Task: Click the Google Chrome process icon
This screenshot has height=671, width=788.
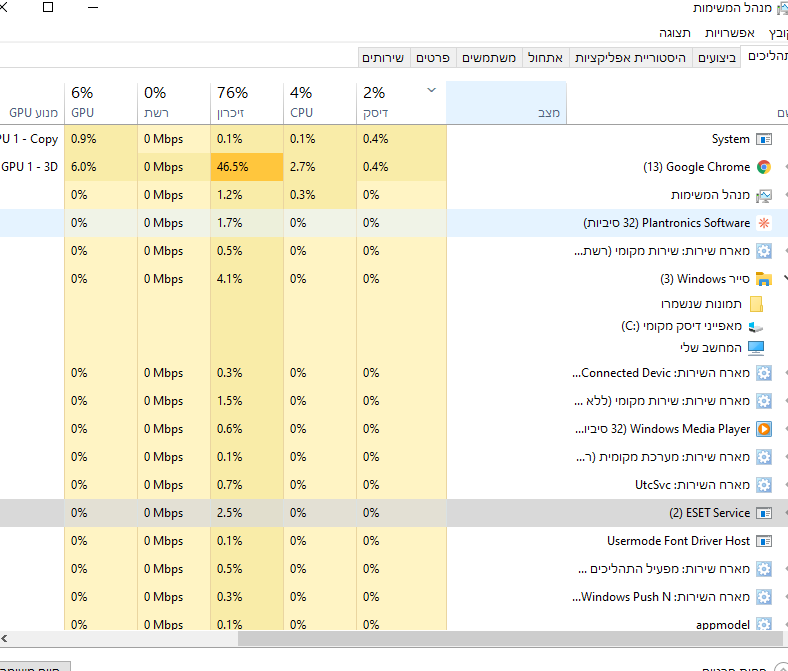Action: [764, 167]
